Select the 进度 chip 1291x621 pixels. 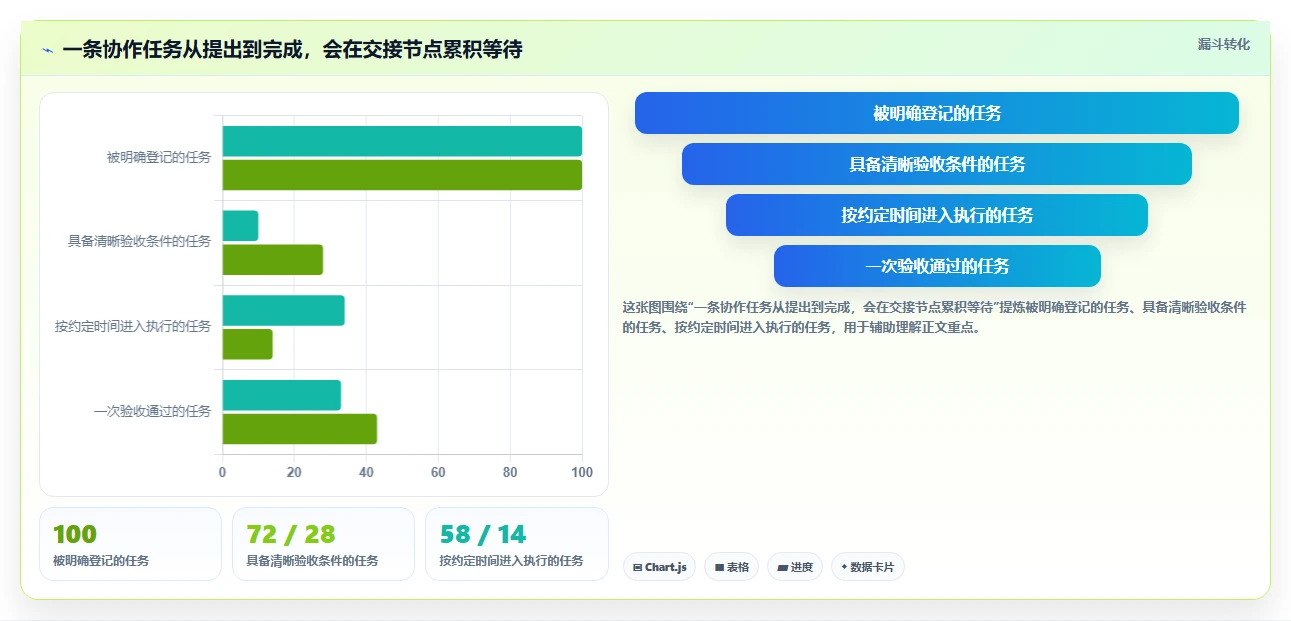pos(795,567)
